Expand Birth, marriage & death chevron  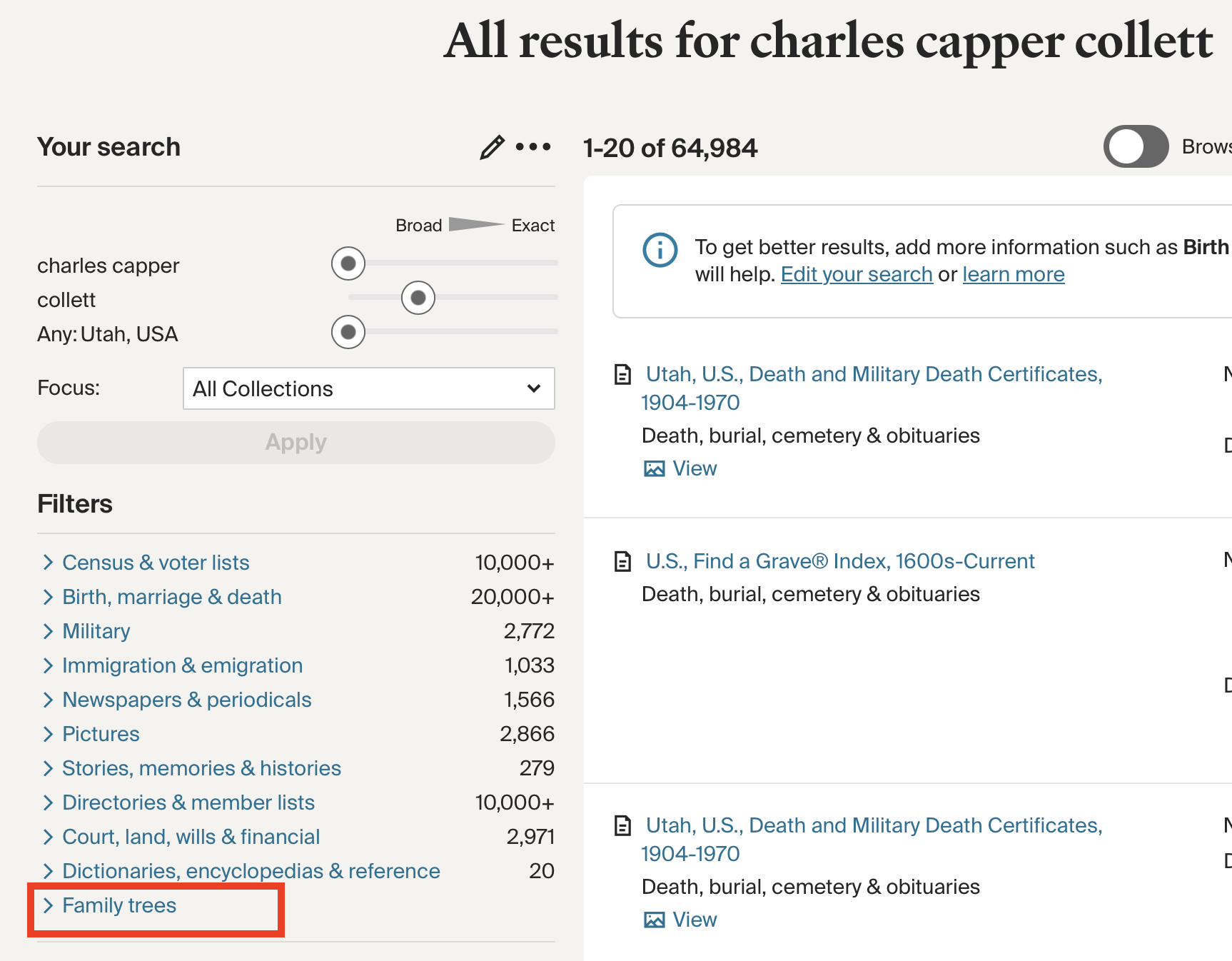(48, 597)
